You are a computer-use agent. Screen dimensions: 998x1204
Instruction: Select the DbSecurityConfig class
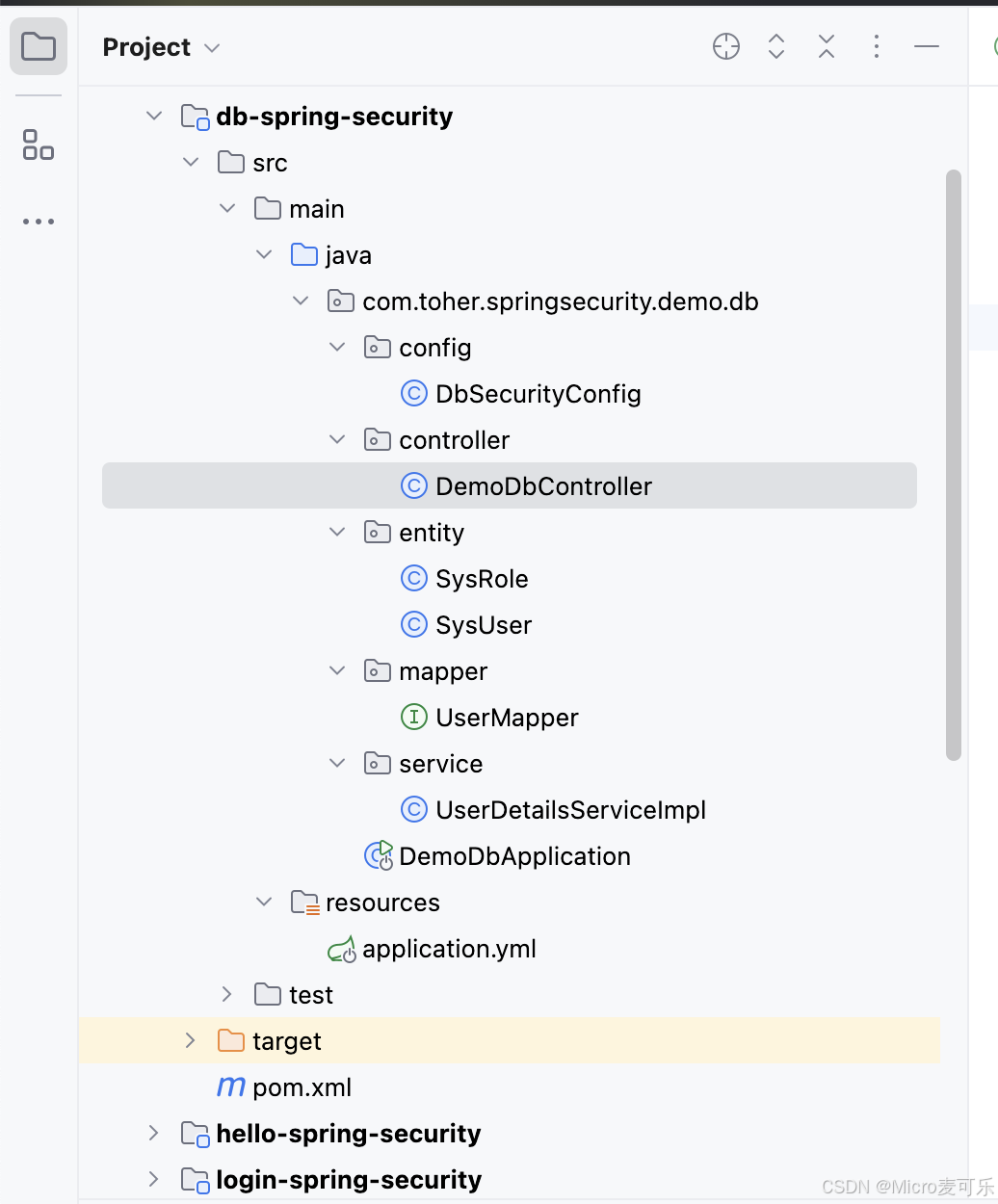tap(538, 394)
